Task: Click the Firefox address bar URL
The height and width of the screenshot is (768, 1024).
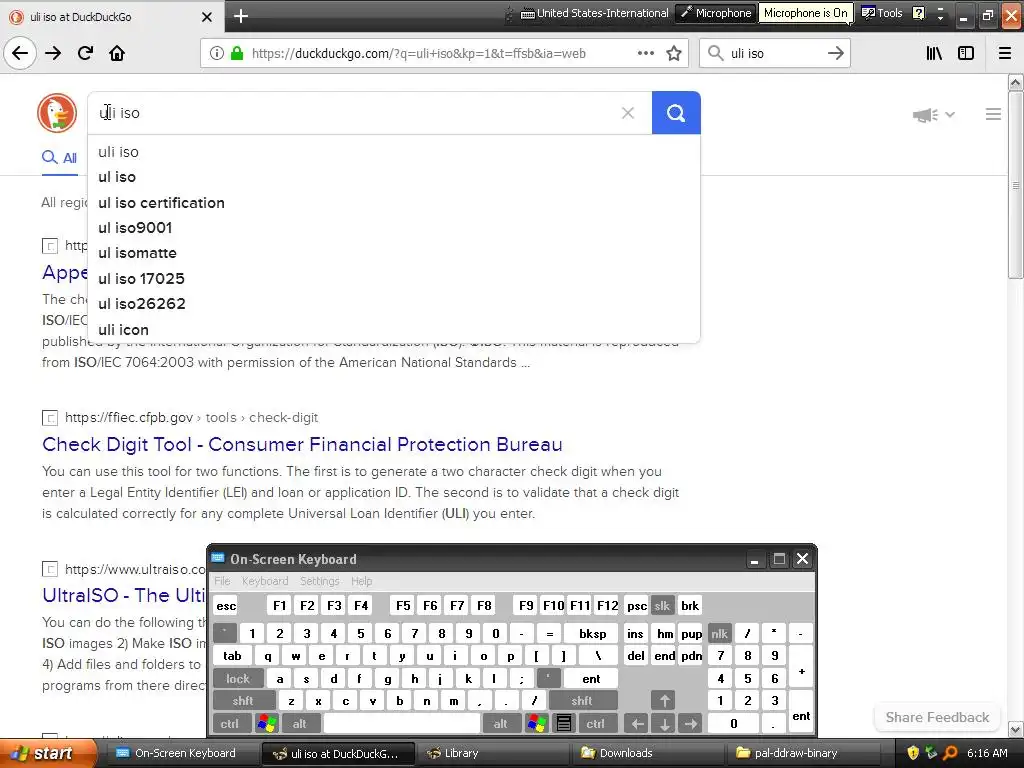Action: click(419, 54)
